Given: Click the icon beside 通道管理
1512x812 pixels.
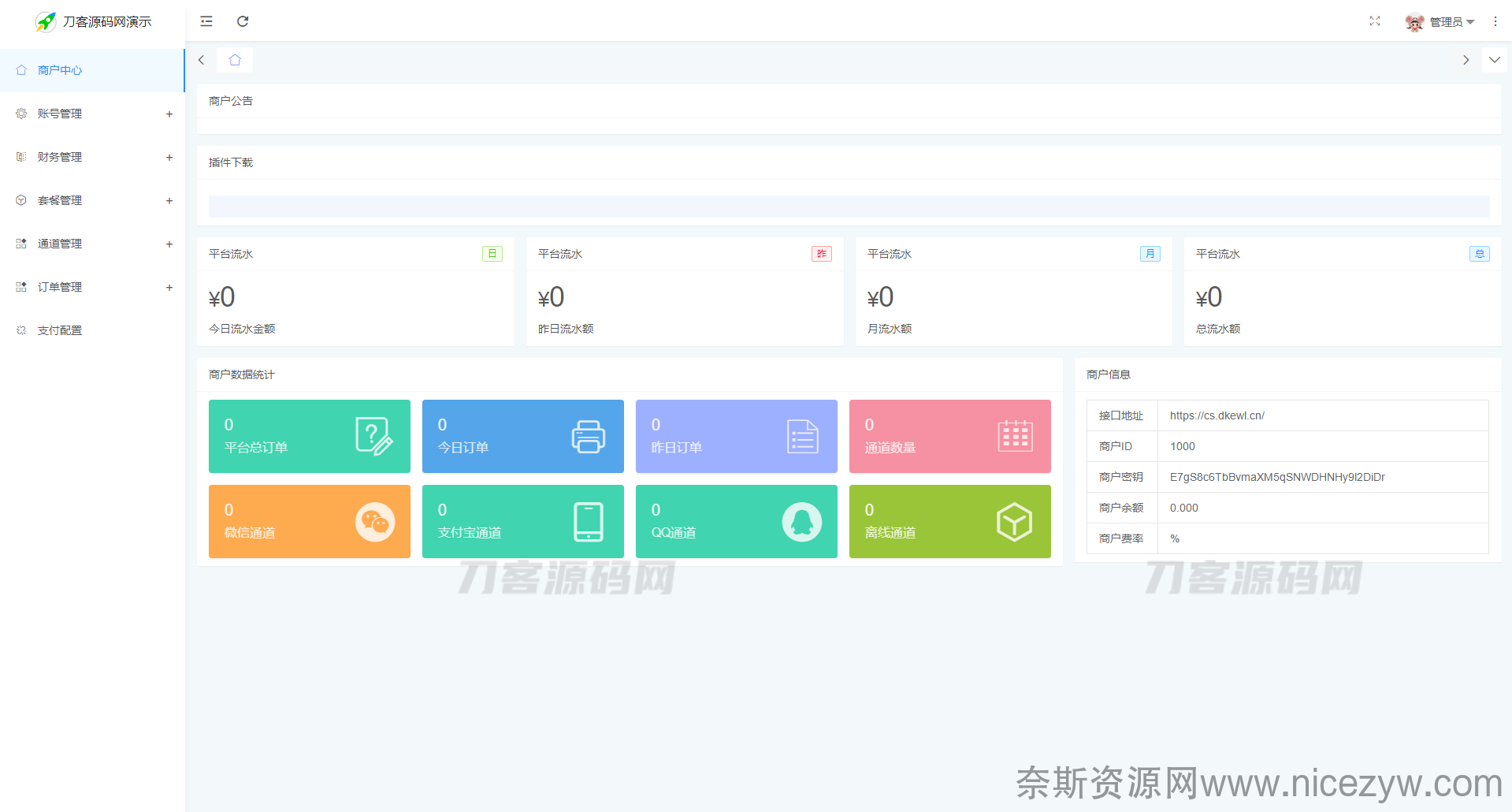Looking at the screenshot, I should pos(21,244).
